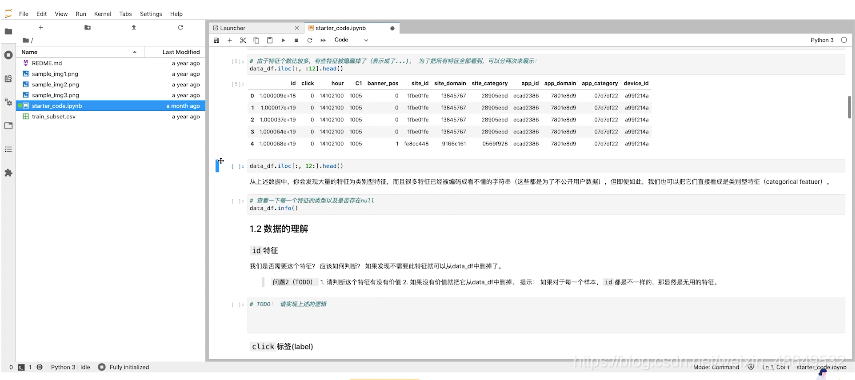Select sample_img3.png in file browser
This screenshot has width=855, height=380.
click(111, 95)
